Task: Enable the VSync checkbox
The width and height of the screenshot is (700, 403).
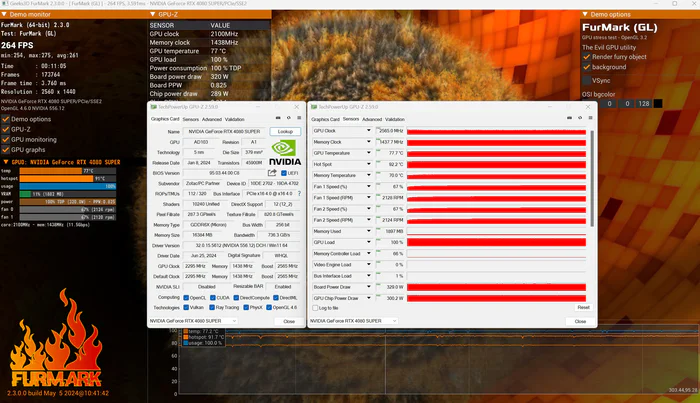Action: click(587, 81)
